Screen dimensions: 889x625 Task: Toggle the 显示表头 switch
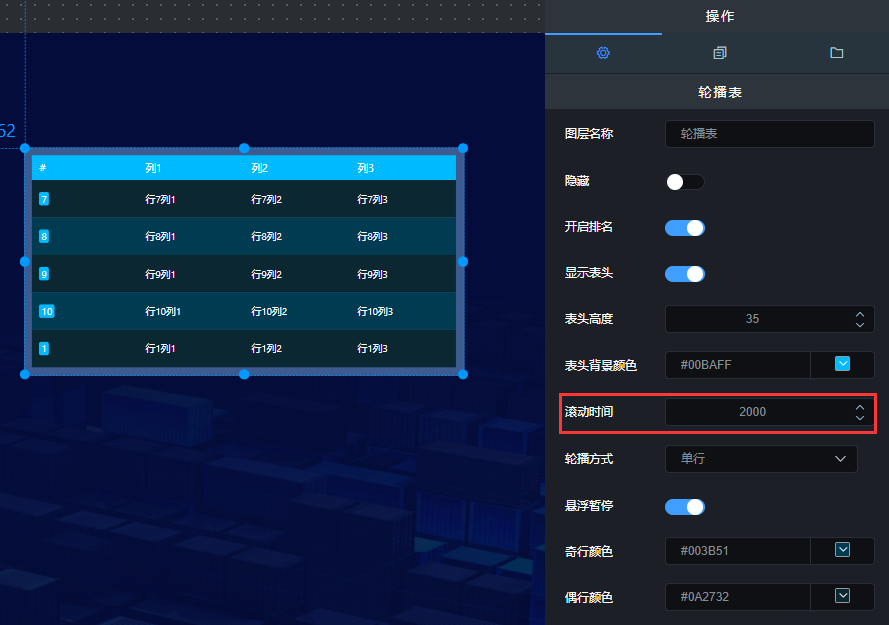tap(685, 274)
